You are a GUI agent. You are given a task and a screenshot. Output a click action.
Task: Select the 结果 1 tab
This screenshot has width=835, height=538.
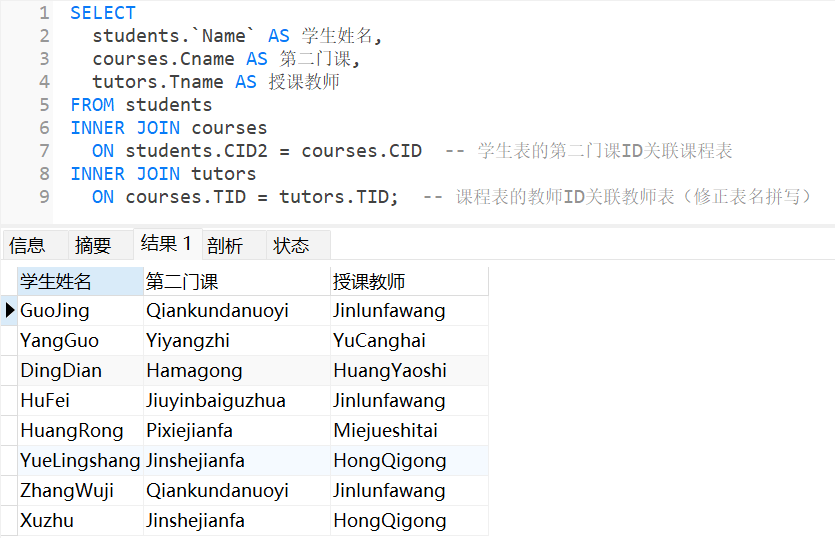167,244
